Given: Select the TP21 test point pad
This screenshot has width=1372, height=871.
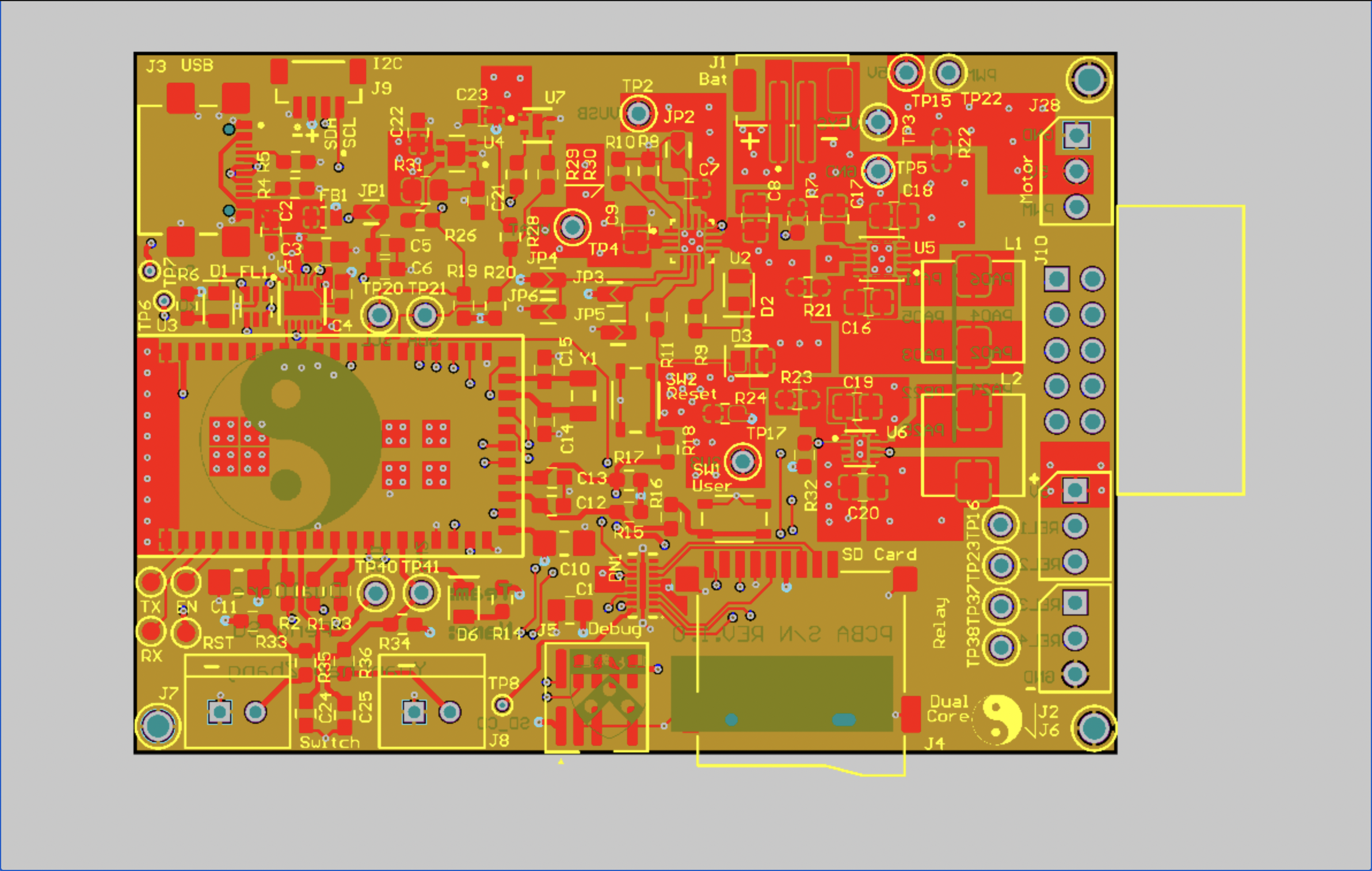Looking at the screenshot, I should (x=425, y=315).
